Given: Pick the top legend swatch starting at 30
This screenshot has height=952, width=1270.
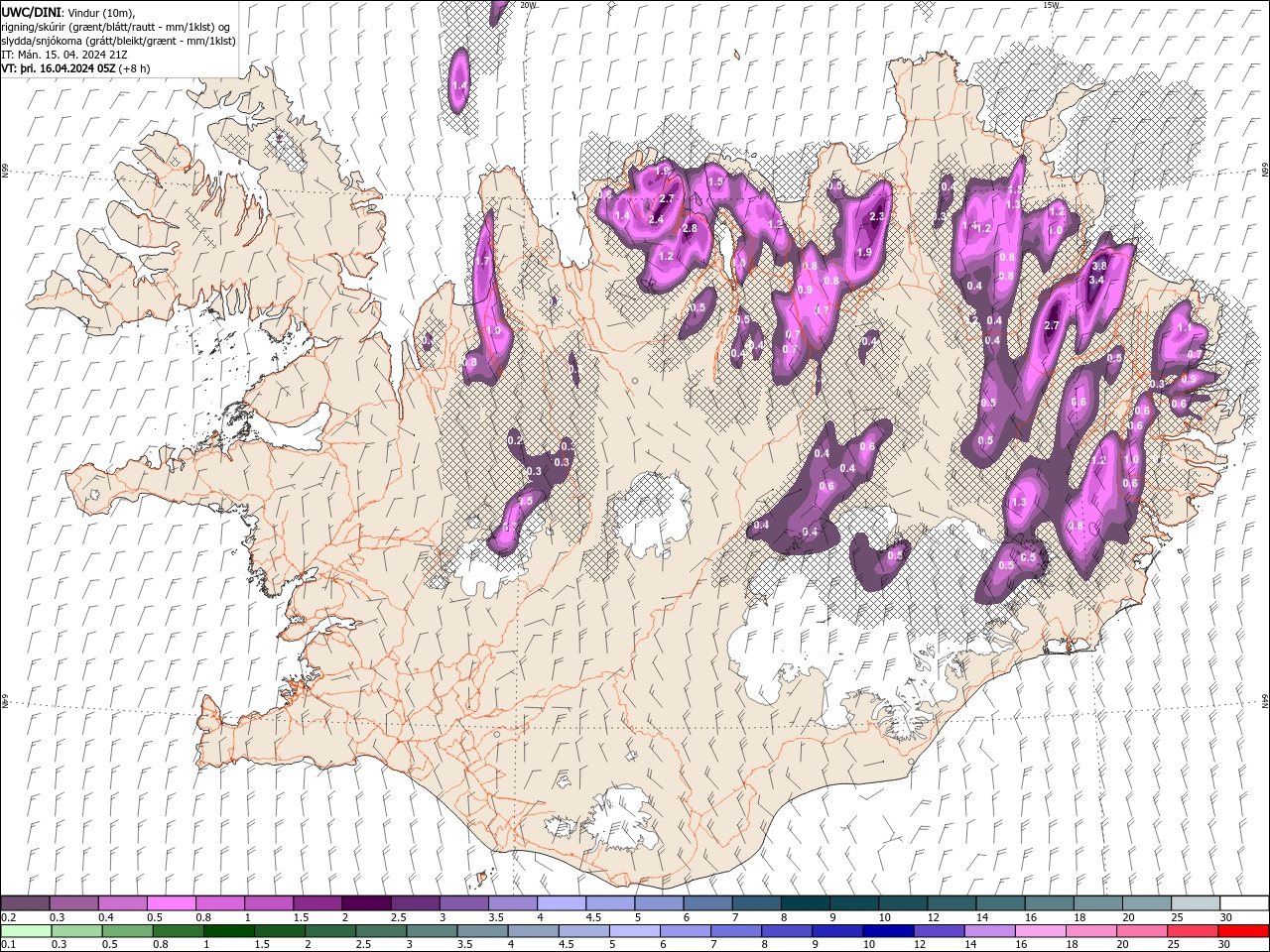Looking at the screenshot, I should coord(1244,903).
